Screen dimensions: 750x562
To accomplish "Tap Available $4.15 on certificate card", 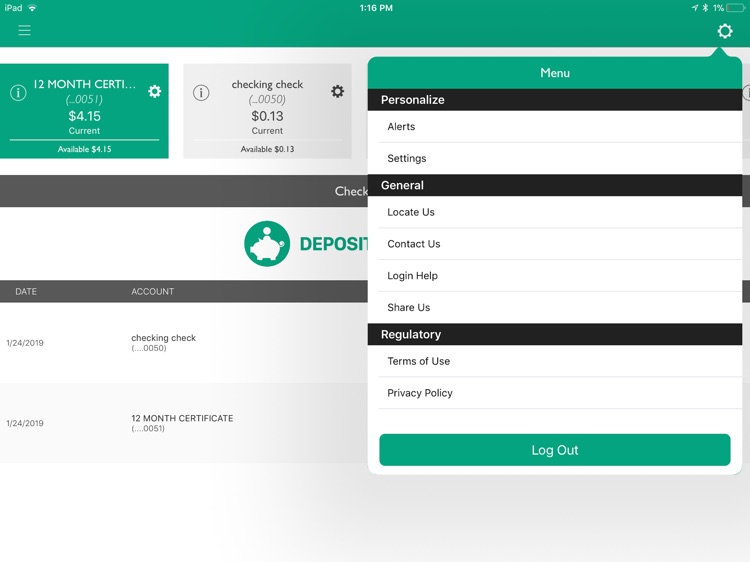I will (x=84, y=149).
